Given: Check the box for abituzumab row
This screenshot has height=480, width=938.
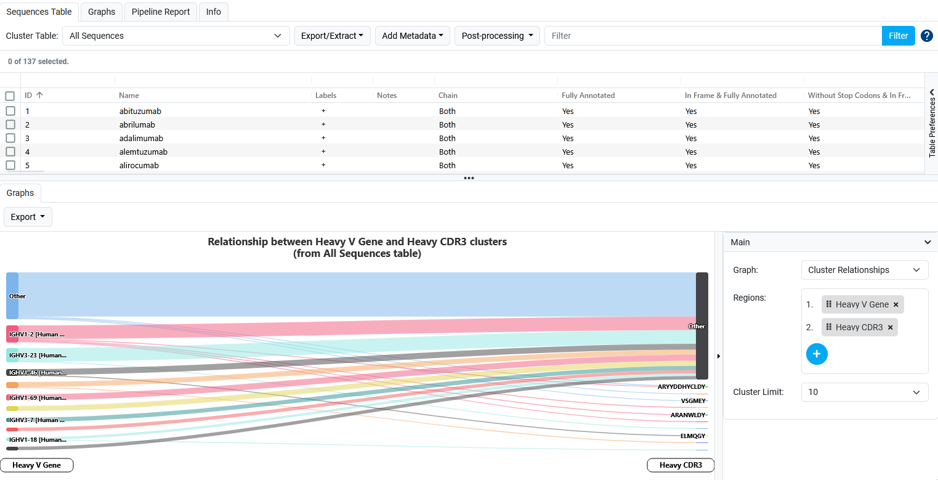Looking at the screenshot, I should [10, 111].
